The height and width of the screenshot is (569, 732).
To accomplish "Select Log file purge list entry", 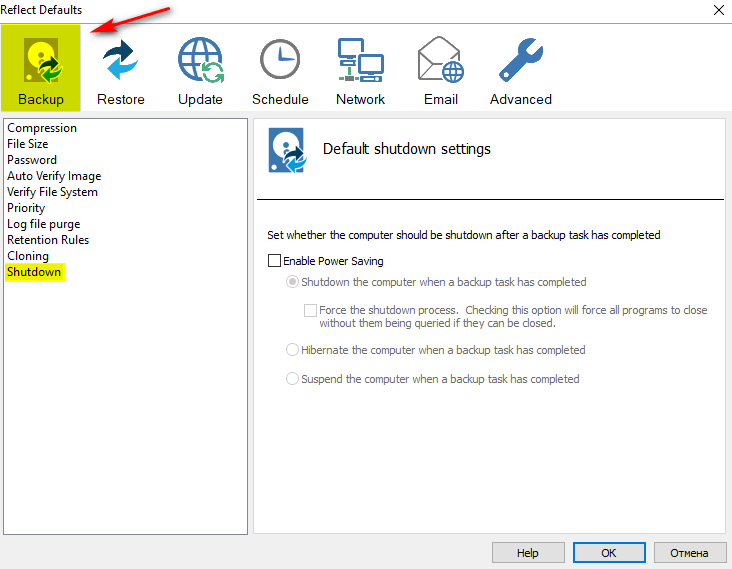I will click(43, 224).
